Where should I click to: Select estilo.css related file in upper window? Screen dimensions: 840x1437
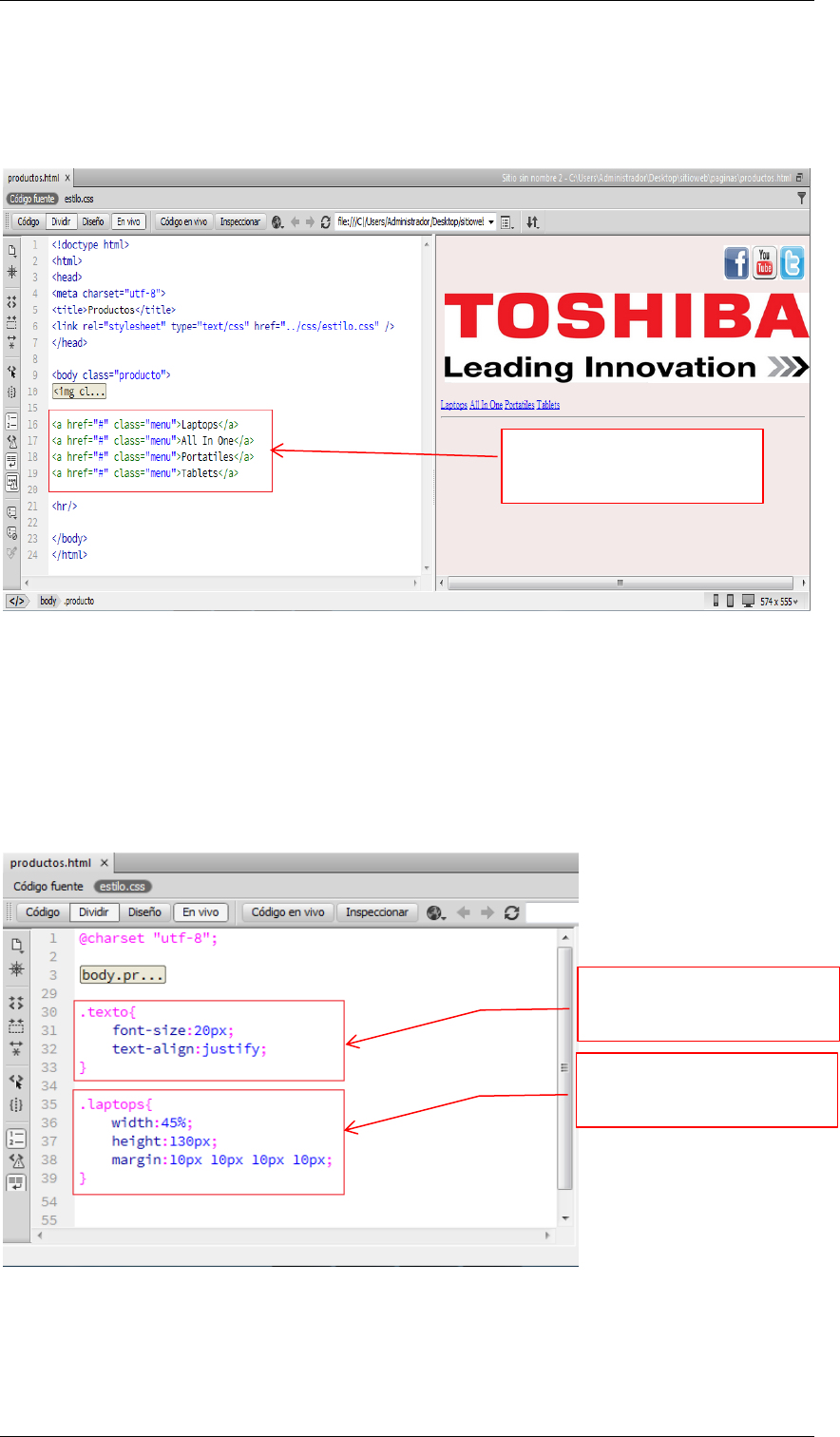(x=79, y=199)
